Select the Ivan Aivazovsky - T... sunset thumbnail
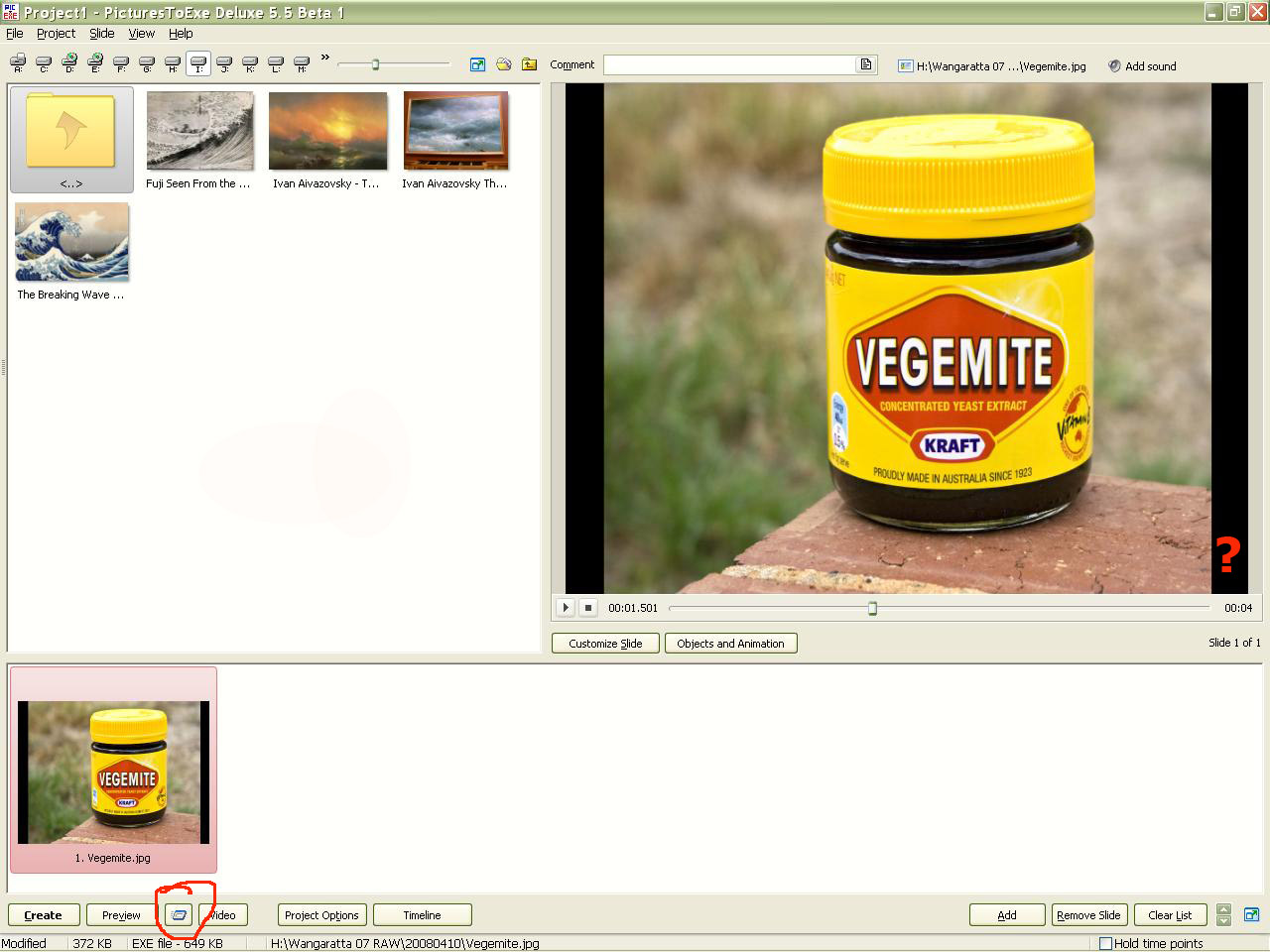Image resolution: width=1270 pixels, height=952 pixels. point(327,139)
